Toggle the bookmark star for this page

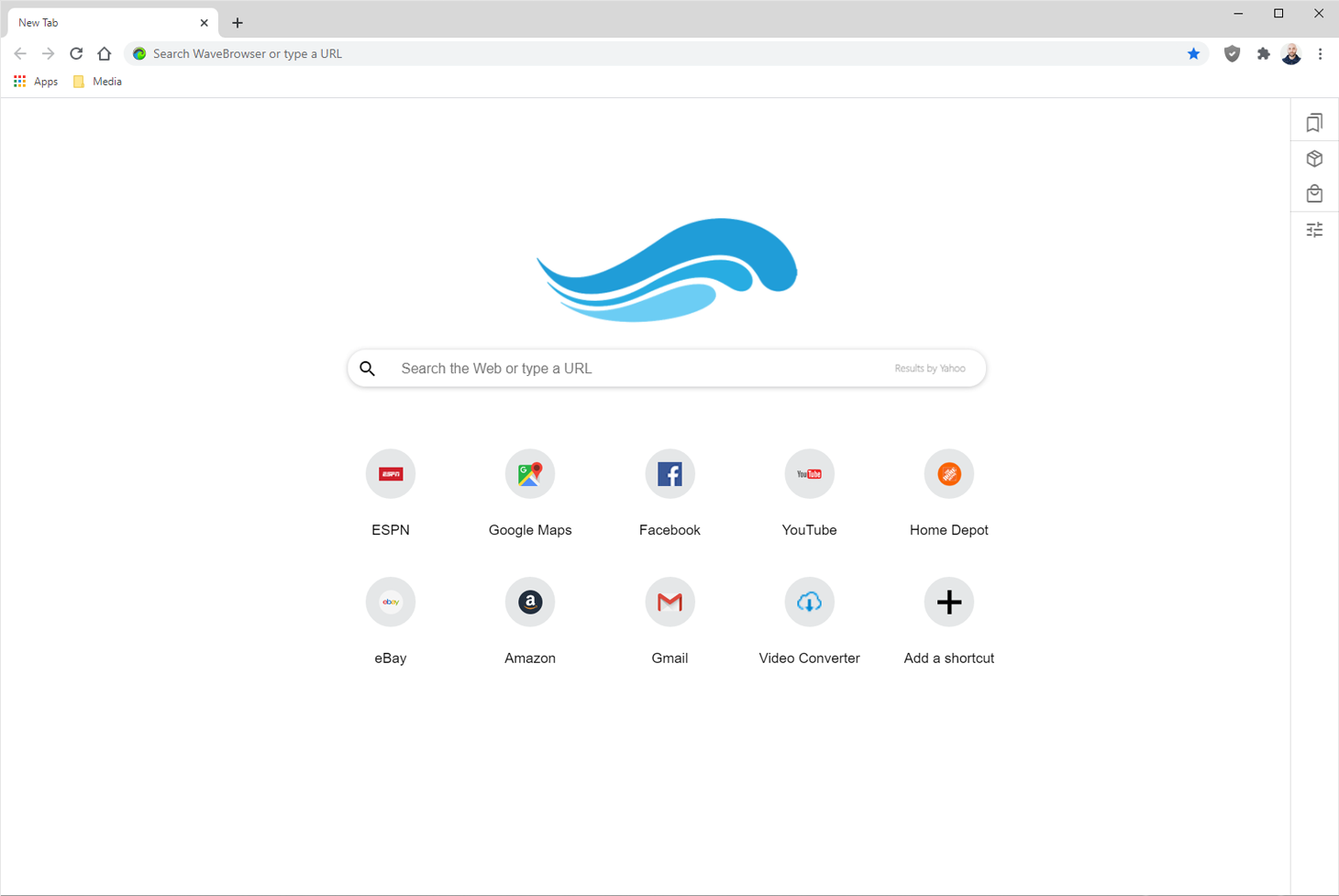(x=1193, y=54)
